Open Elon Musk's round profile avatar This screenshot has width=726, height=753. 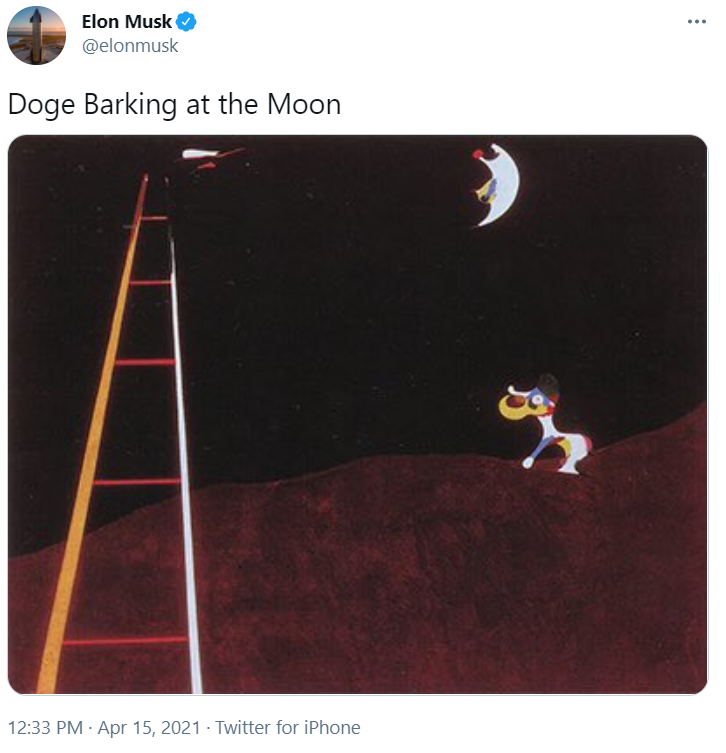pyautogui.click(x=36, y=36)
